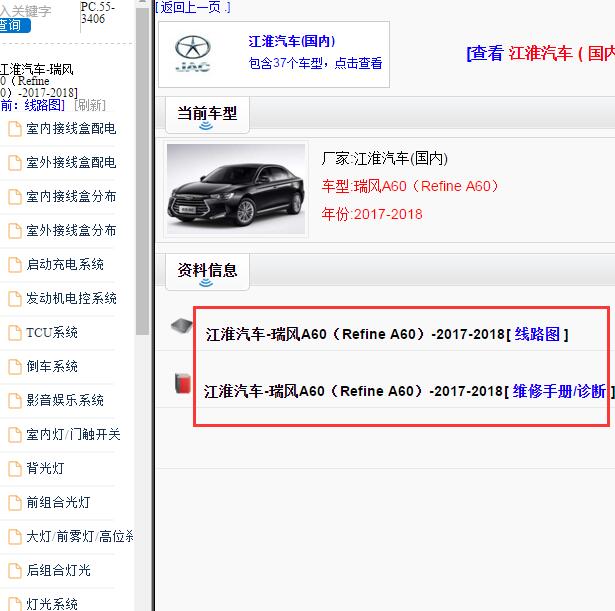Click 线路图 link in left sidebar header
Viewport: 615px width, 611px height.
pyautogui.click(x=44, y=105)
